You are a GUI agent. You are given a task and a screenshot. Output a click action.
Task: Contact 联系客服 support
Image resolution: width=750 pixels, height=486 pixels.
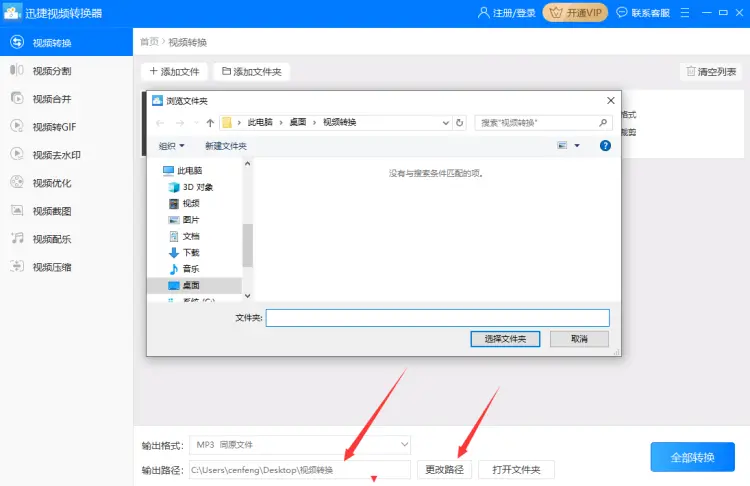(643, 12)
